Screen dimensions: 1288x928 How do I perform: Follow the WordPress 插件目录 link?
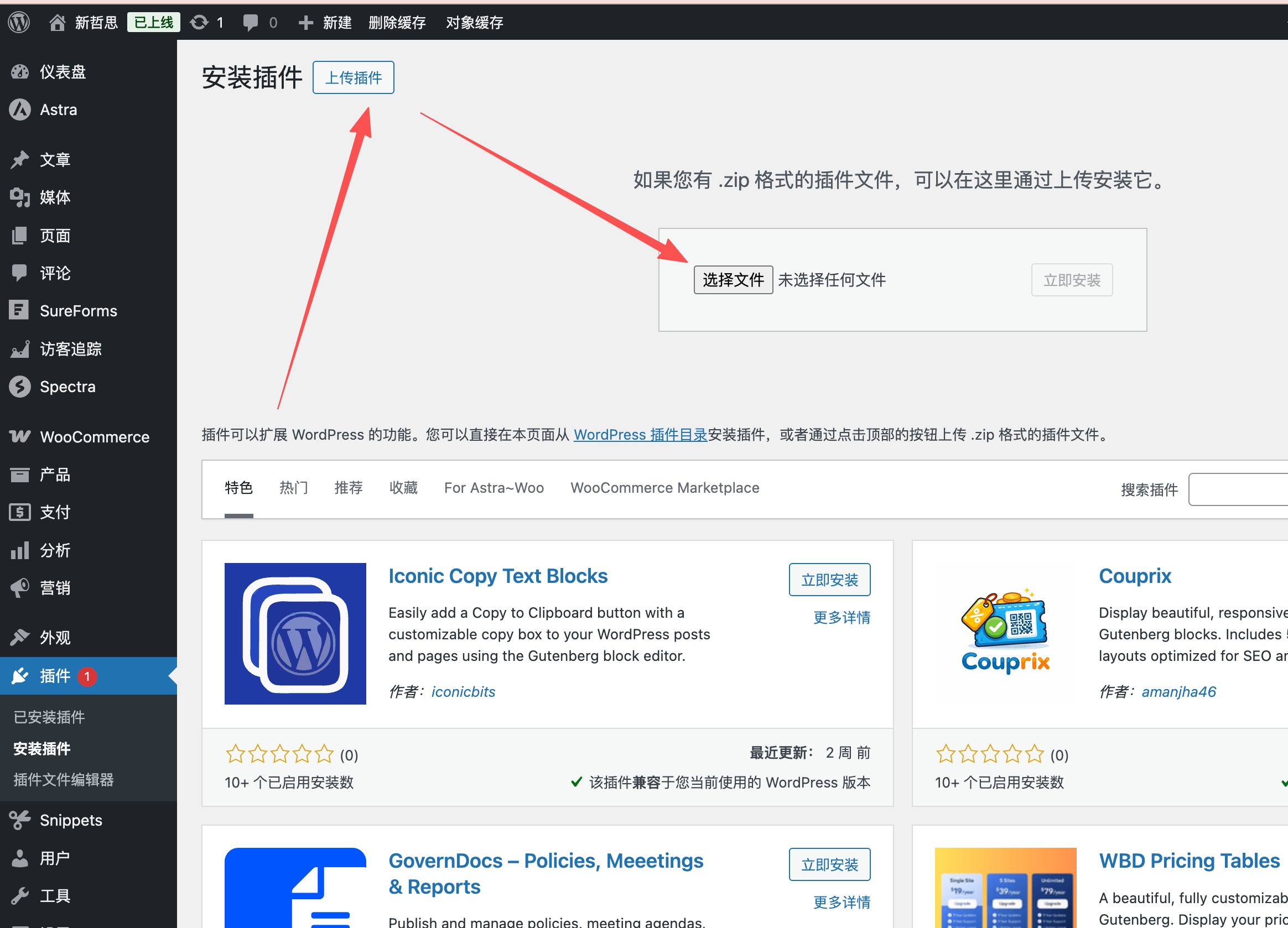click(640, 435)
